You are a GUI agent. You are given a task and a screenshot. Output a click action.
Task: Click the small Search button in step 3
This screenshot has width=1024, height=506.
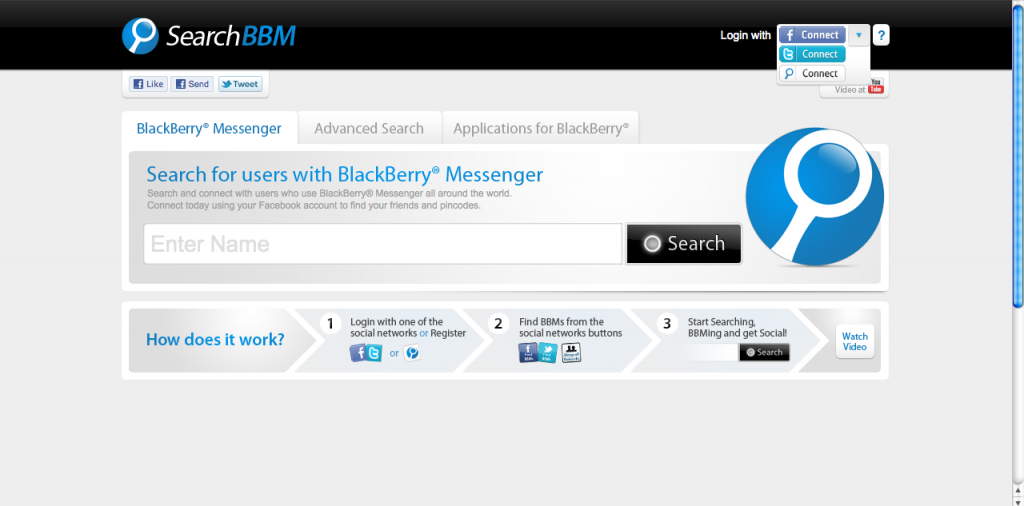coord(764,353)
